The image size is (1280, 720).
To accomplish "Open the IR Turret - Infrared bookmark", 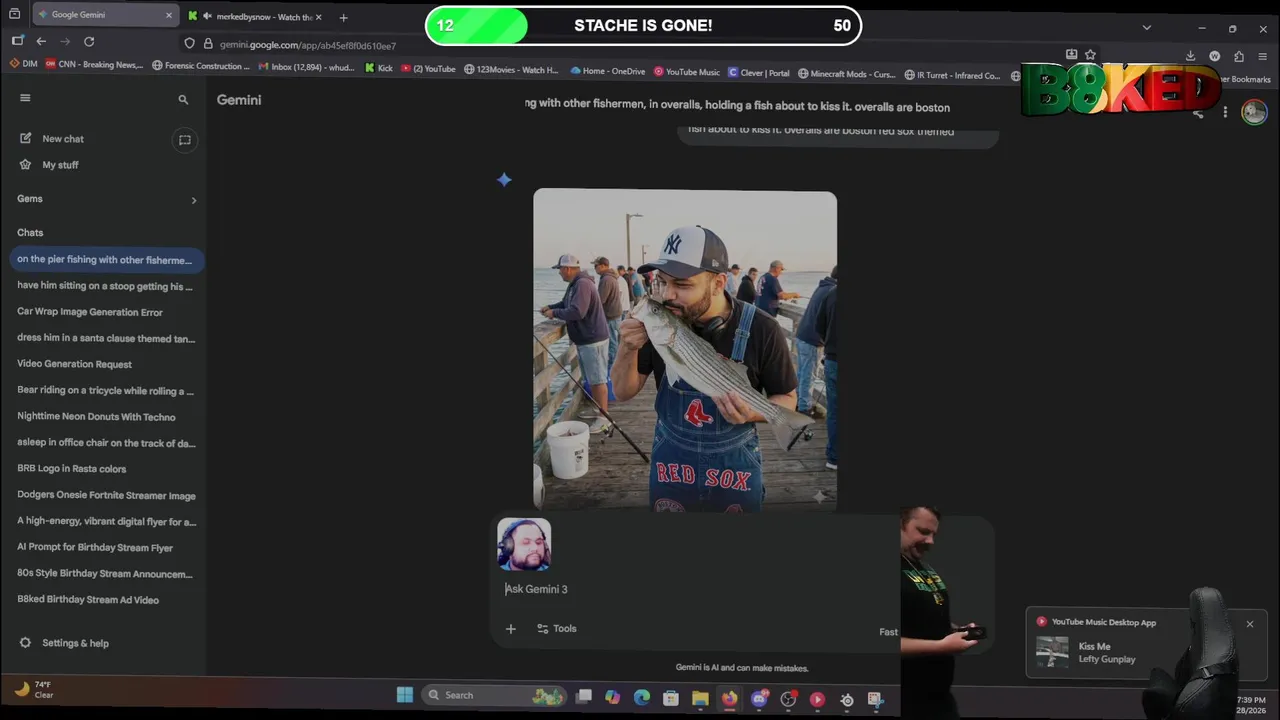I will 952,75.
